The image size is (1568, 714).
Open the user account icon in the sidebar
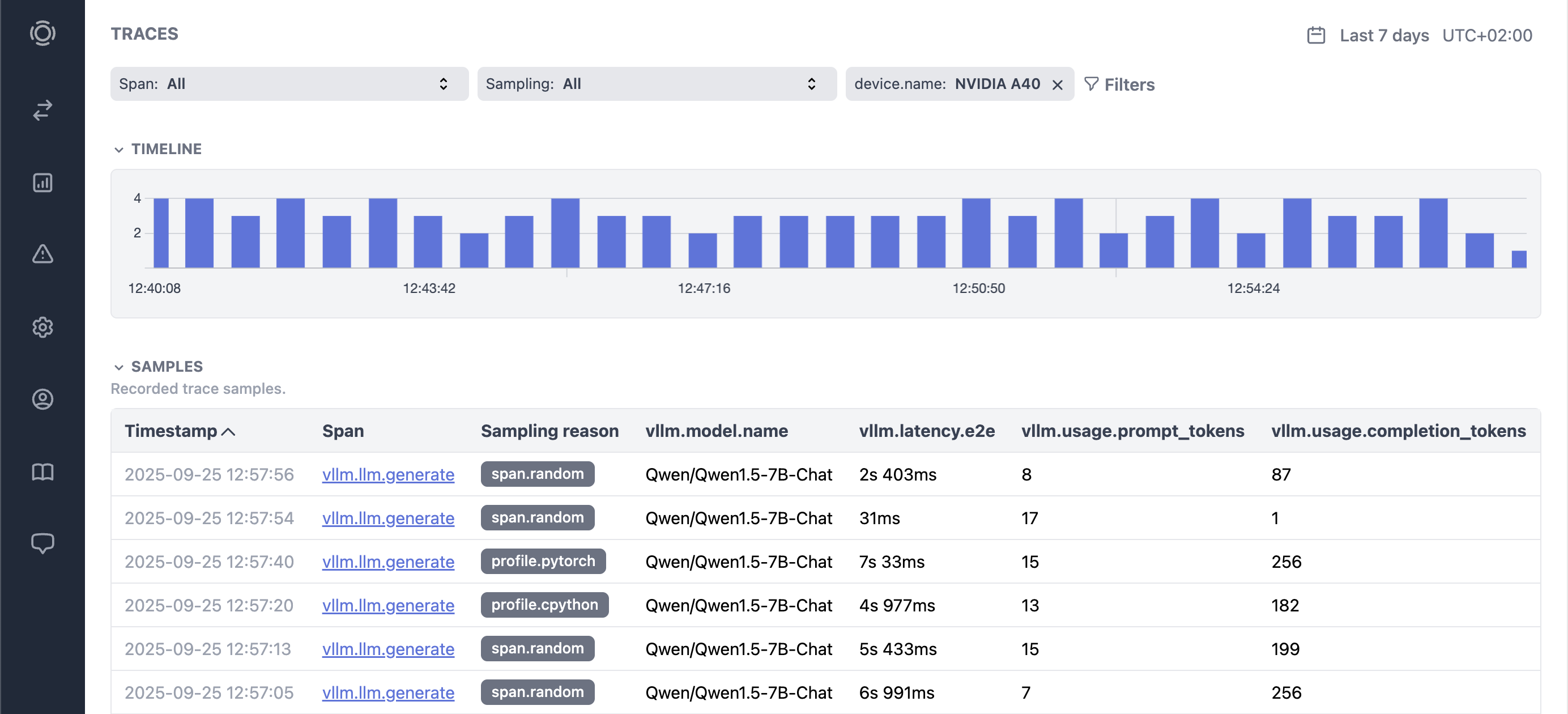pyautogui.click(x=42, y=399)
